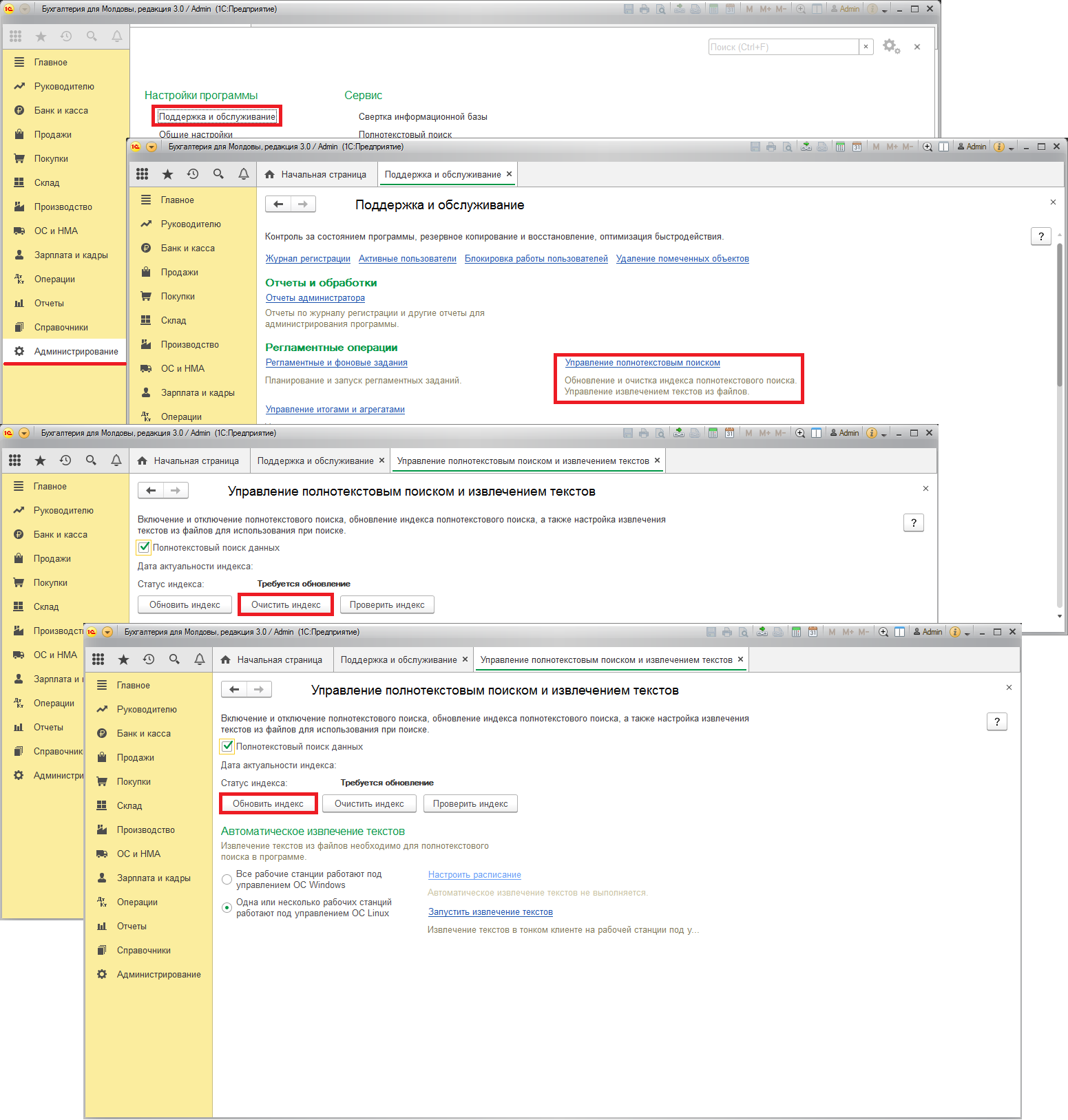
Task: Expand the arrow beside the info icon in the second window
Action: point(1012,147)
